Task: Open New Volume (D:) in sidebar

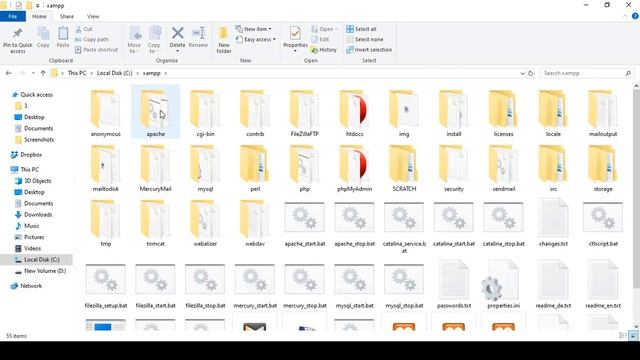Action: (45, 271)
